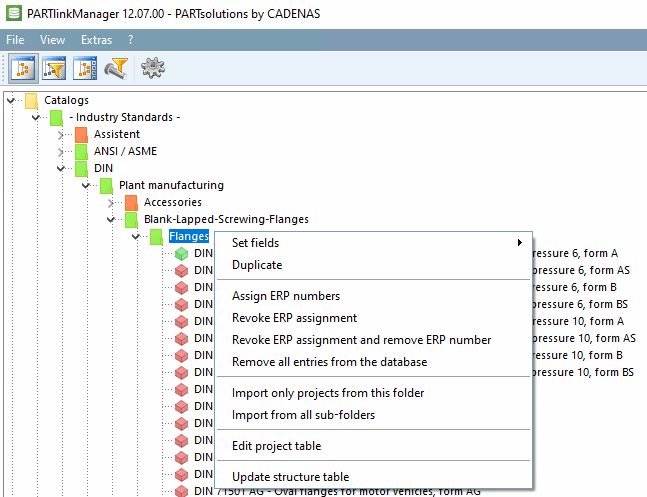Click the screw with funnel filter icon

(x=118, y=68)
